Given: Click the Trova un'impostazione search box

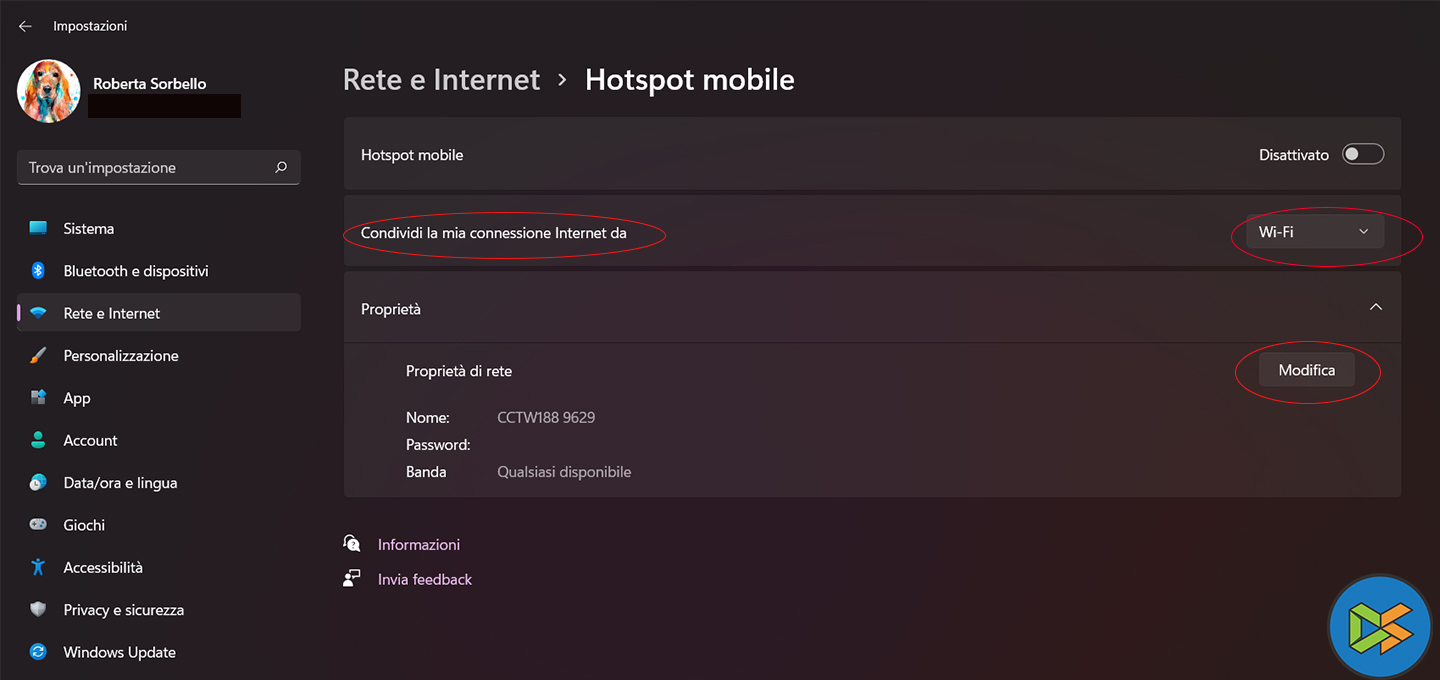Looking at the screenshot, I should click(150, 168).
